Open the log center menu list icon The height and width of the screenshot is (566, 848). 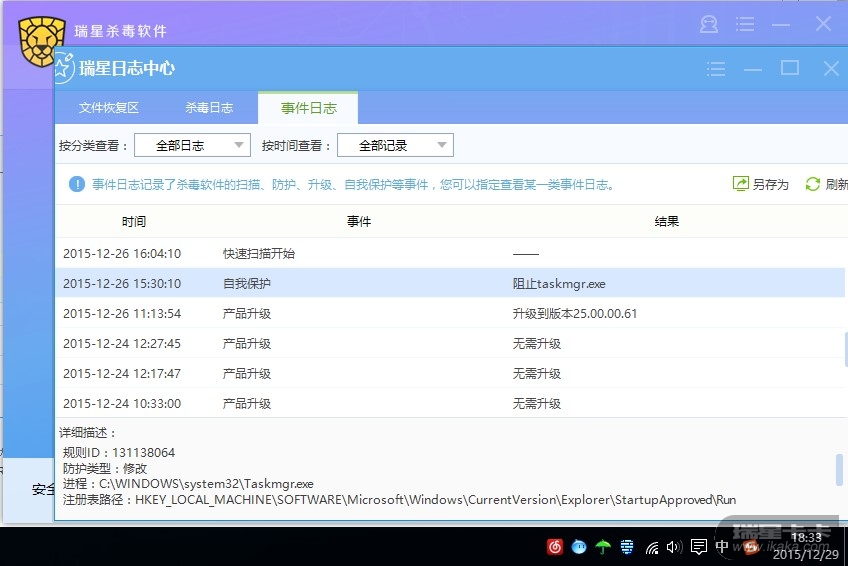coord(716,69)
